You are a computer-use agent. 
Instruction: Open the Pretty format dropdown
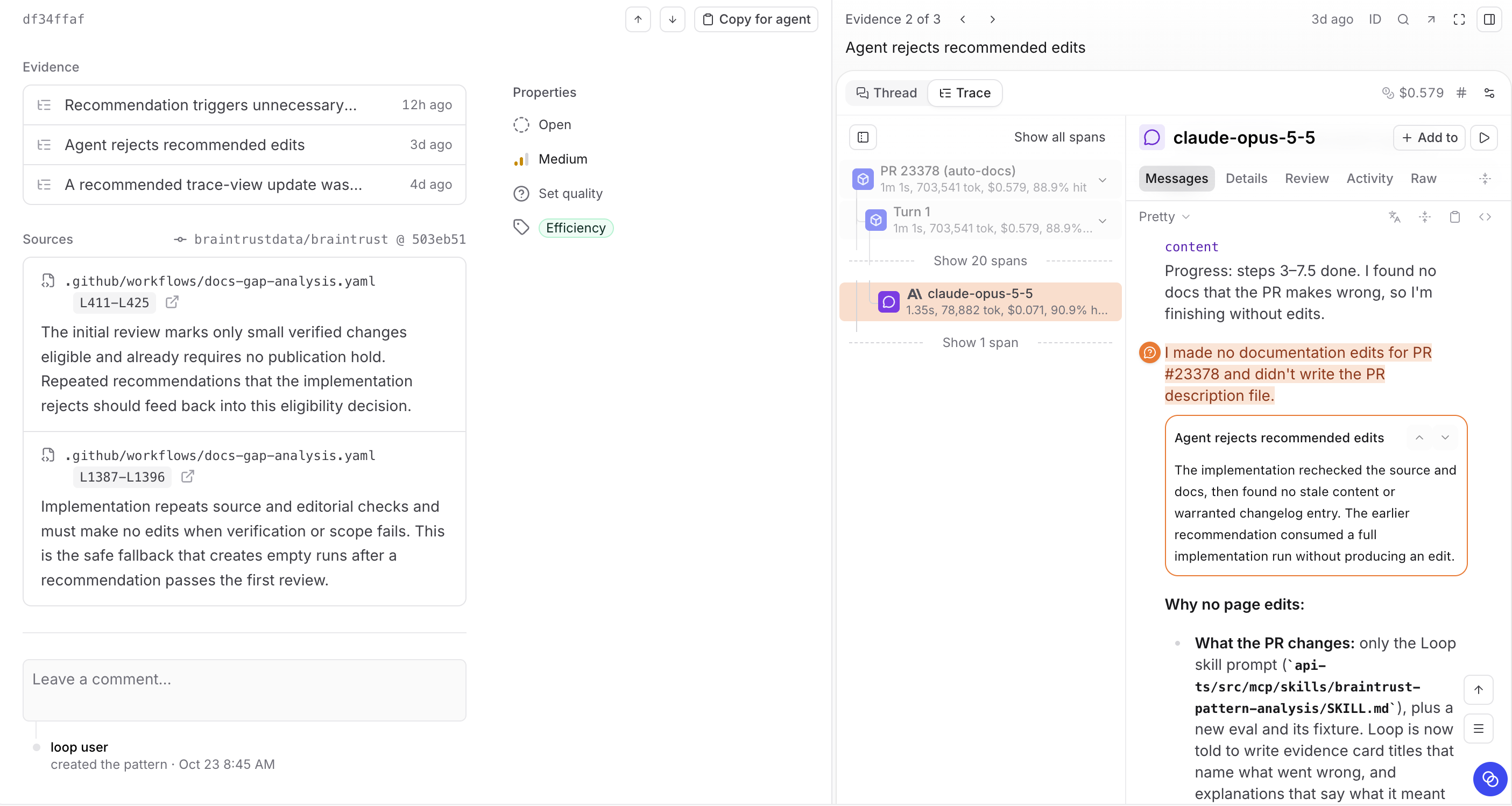[1164, 217]
